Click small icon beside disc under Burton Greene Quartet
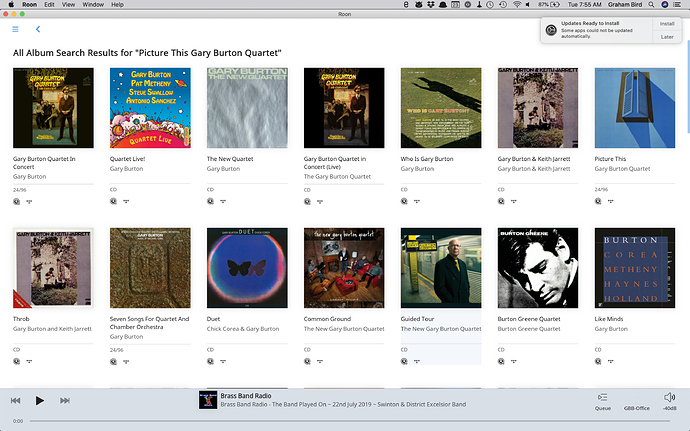This screenshot has width=690, height=431. (x=514, y=361)
